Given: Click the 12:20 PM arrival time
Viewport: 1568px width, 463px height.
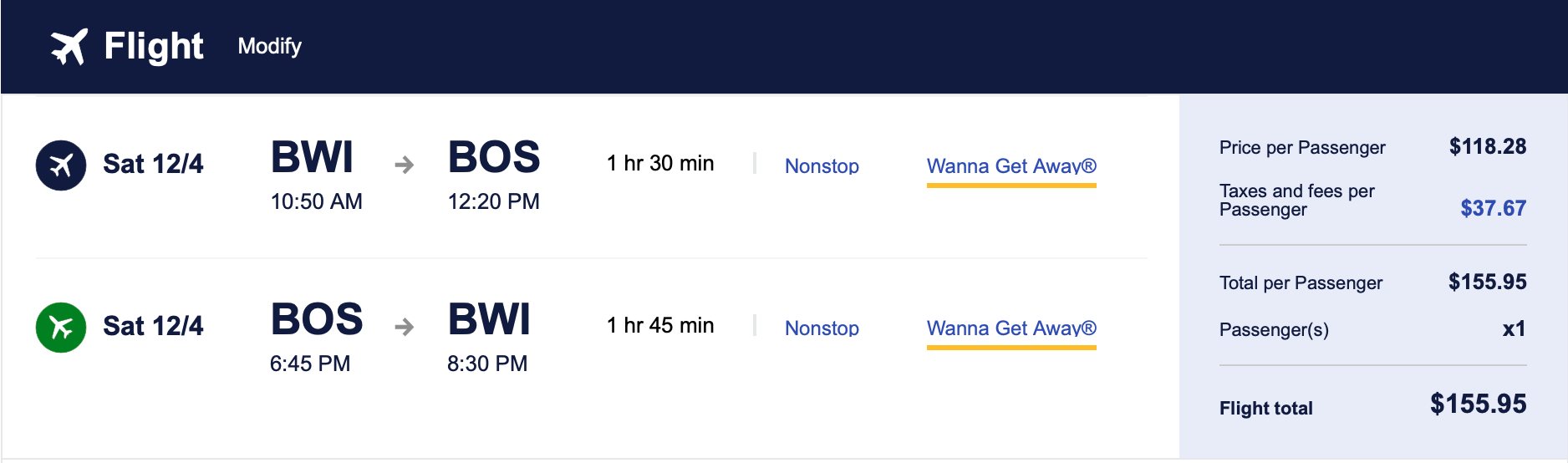Looking at the screenshot, I should pos(494,201).
